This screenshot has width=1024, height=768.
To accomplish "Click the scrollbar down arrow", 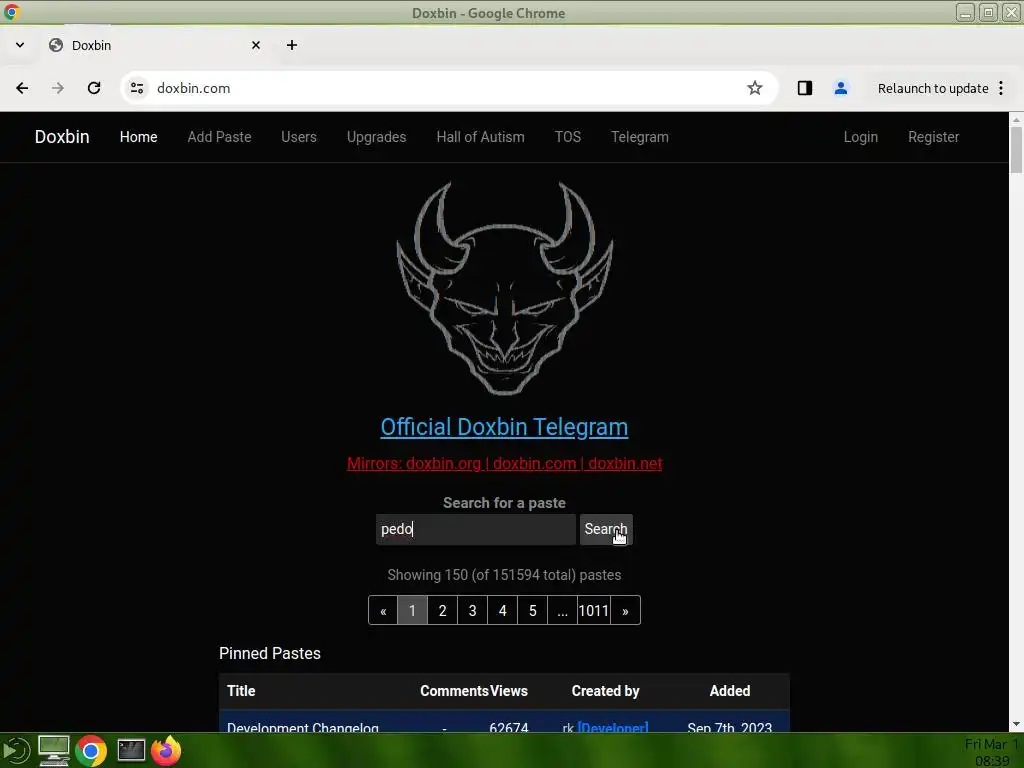I will (x=1016, y=724).
